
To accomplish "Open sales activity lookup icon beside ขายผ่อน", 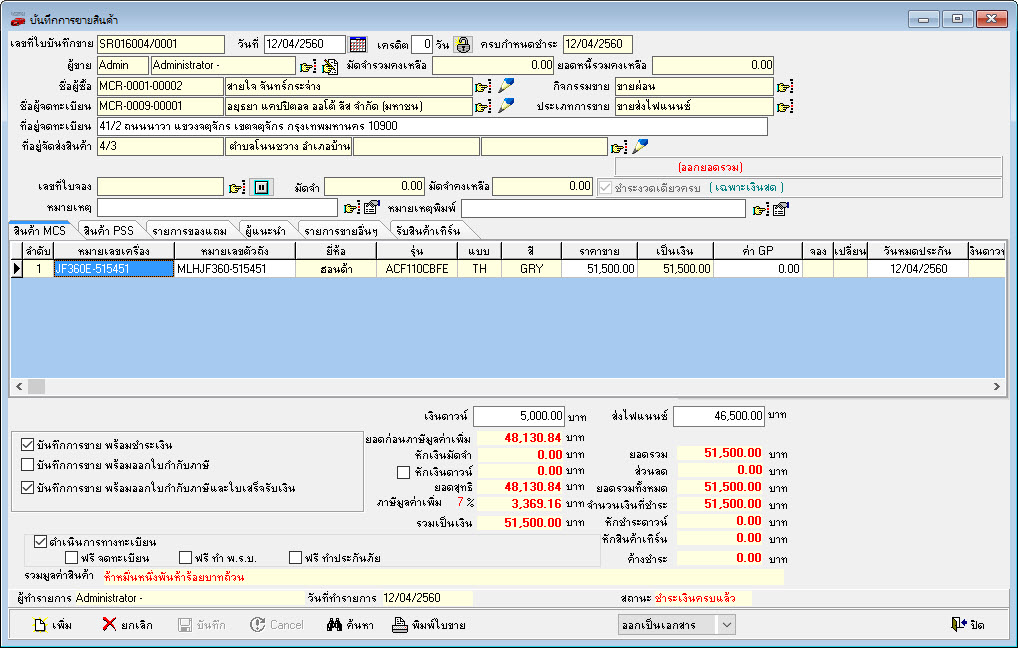I will tap(784, 86).
